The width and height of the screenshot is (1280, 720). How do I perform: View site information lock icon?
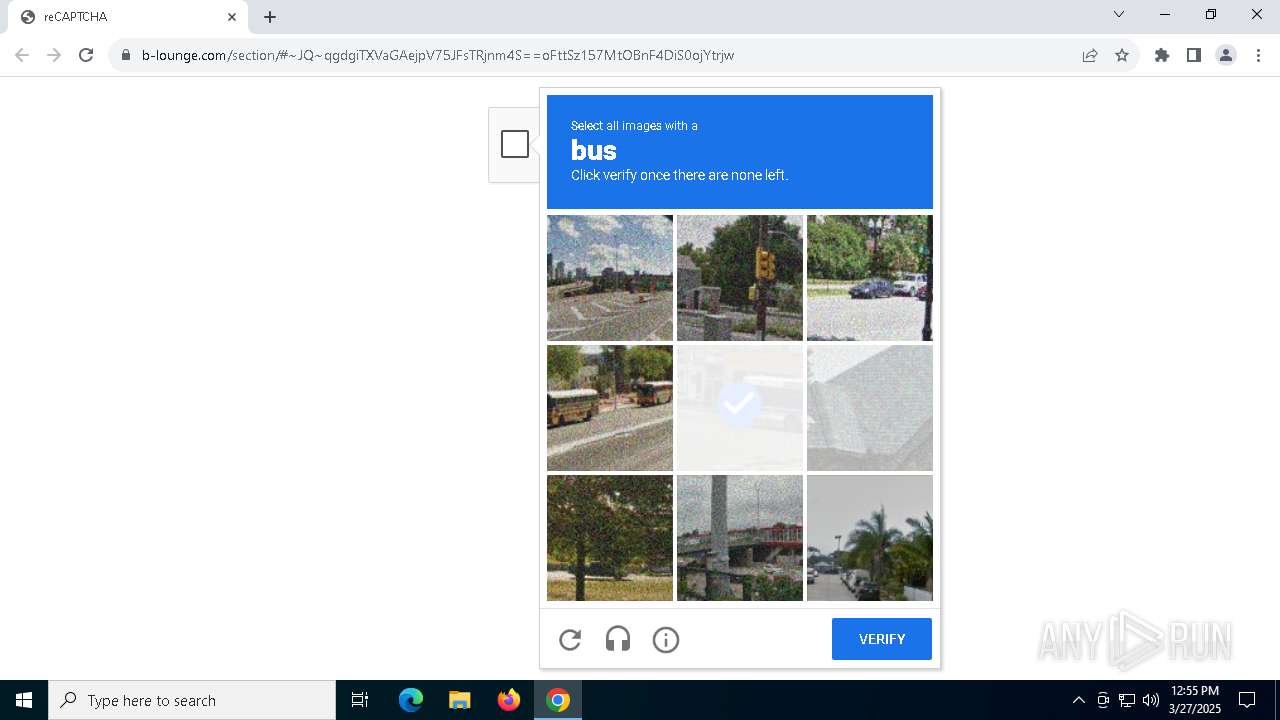coord(126,55)
